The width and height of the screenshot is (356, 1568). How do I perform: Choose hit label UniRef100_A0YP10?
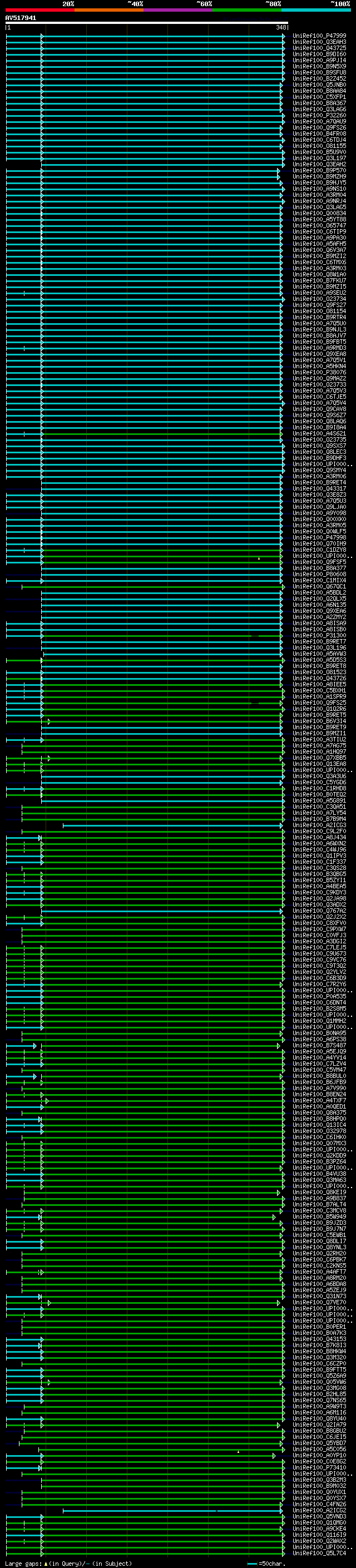tap(319, 1455)
